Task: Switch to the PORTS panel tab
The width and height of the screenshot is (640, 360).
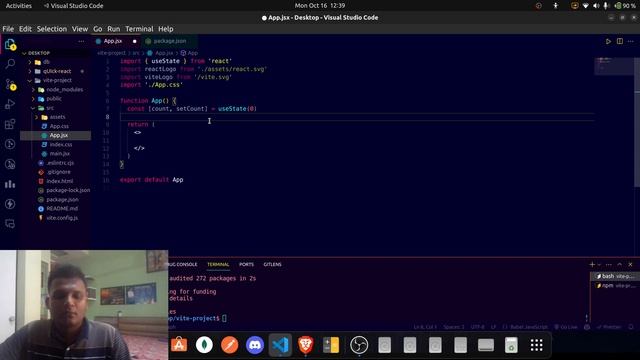Action: (247, 264)
